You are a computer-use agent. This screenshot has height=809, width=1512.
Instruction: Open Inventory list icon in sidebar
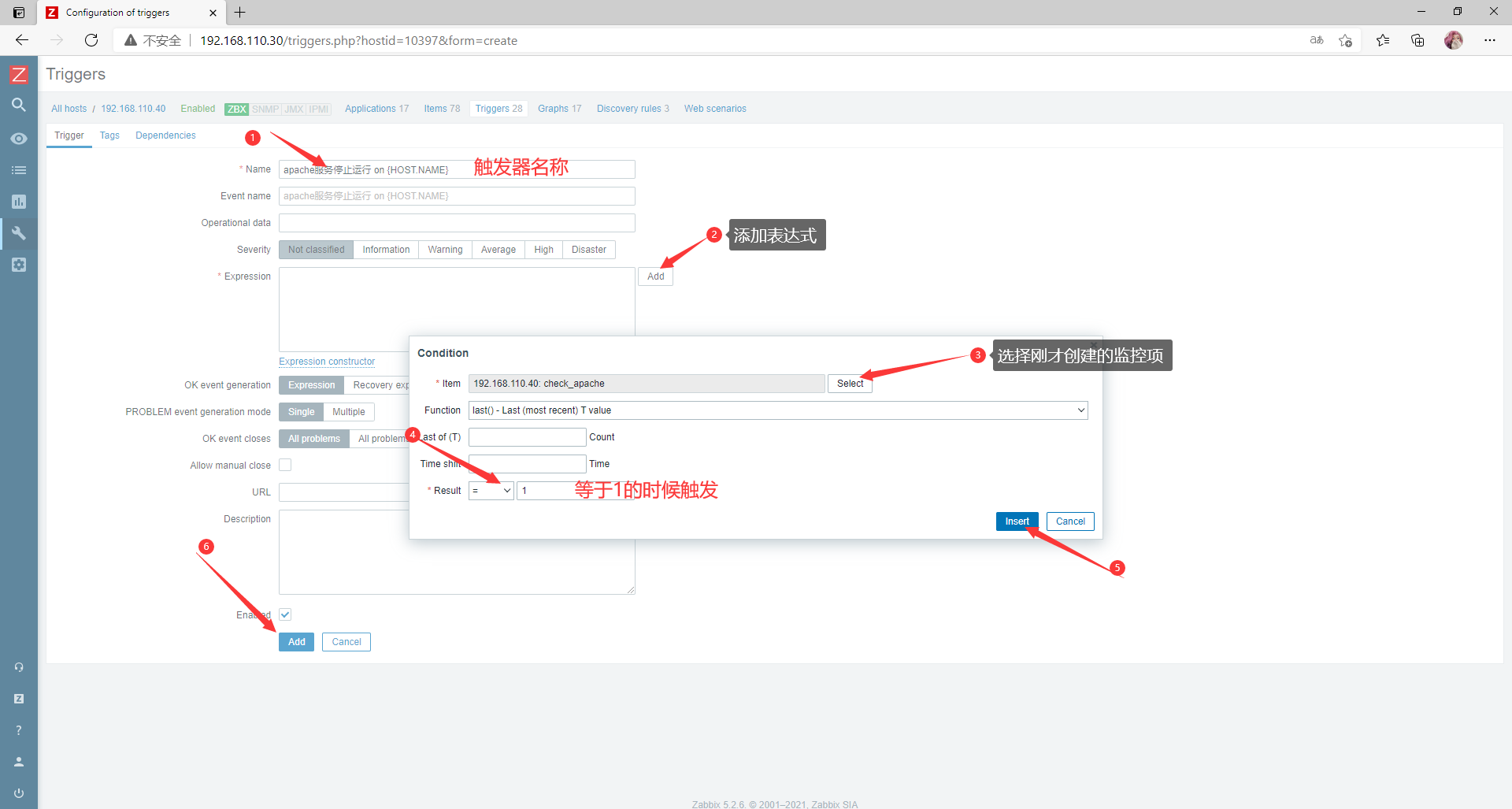pyautogui.click(x=19, y=170)
